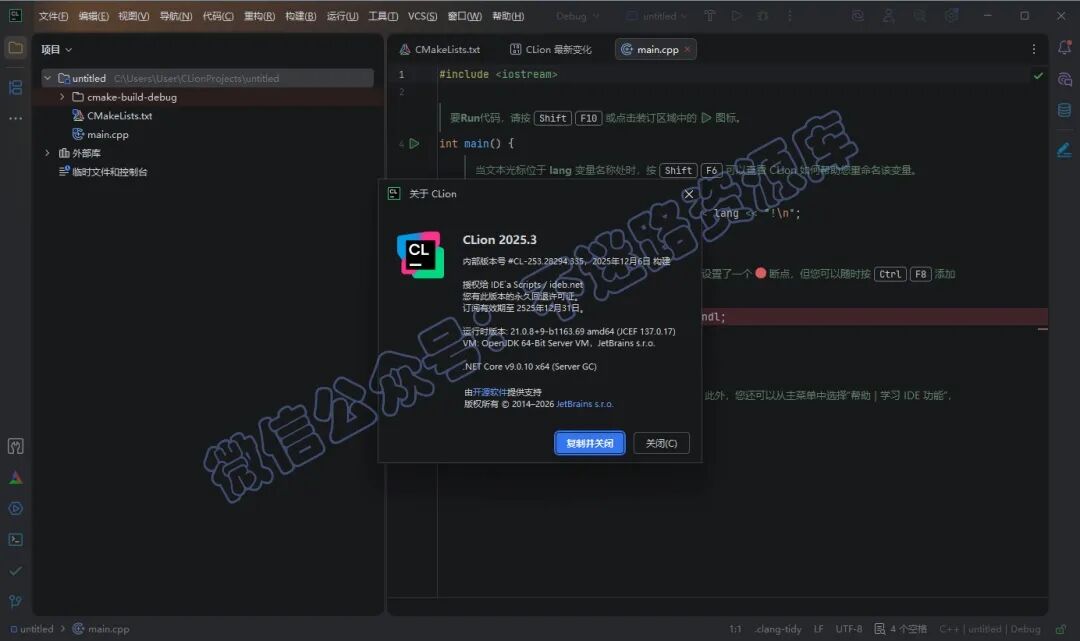Close the 关于 CLion dialog with X
Viewport: 1080px width, 641px height.
tap(688, 194)
